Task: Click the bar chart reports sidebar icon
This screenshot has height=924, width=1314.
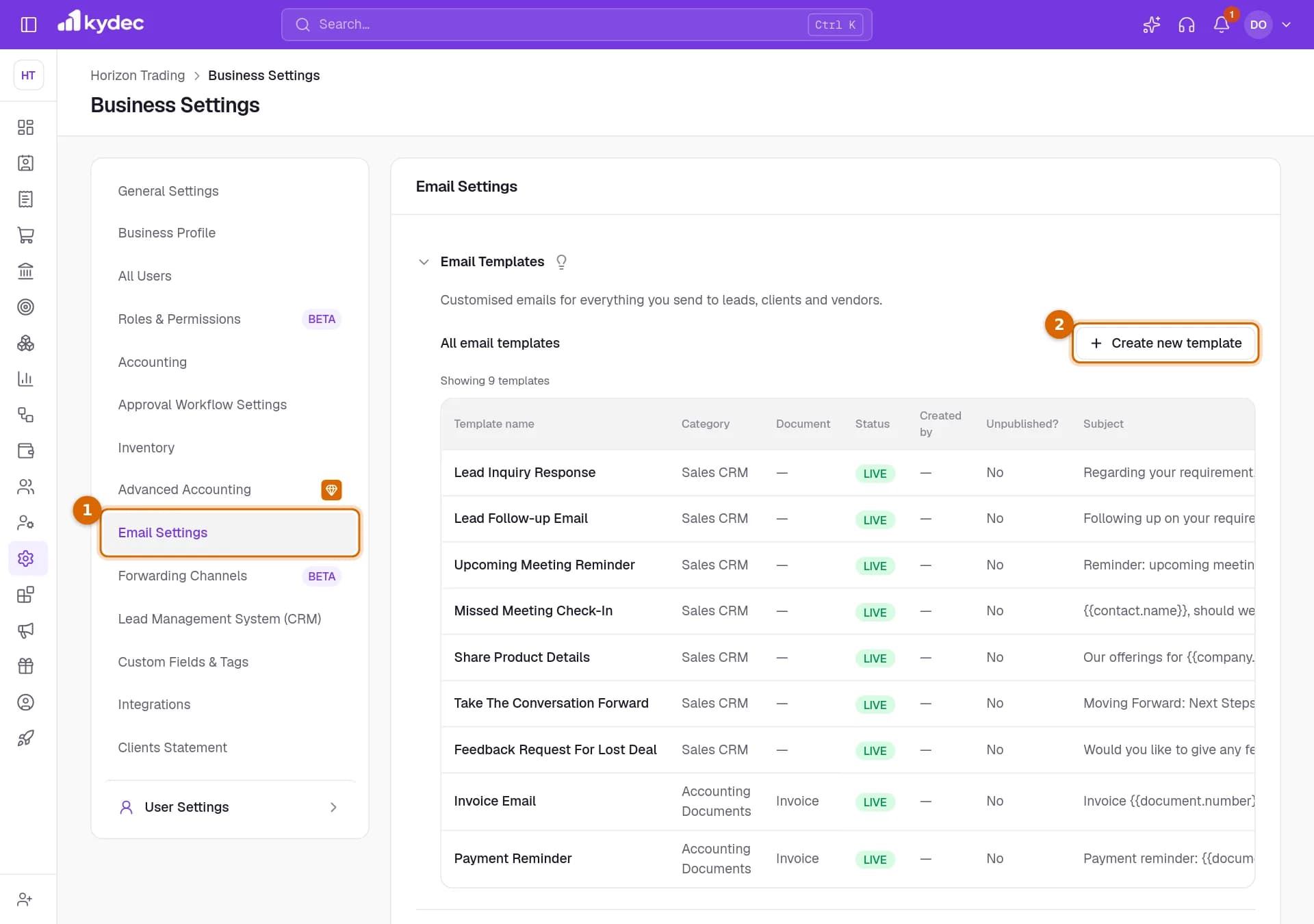Action: [25, 378]
